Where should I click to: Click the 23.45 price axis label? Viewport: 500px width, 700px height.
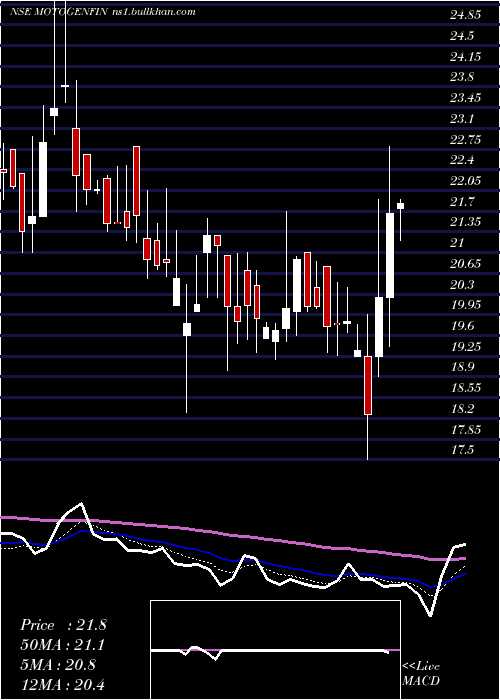click(465, 98)
